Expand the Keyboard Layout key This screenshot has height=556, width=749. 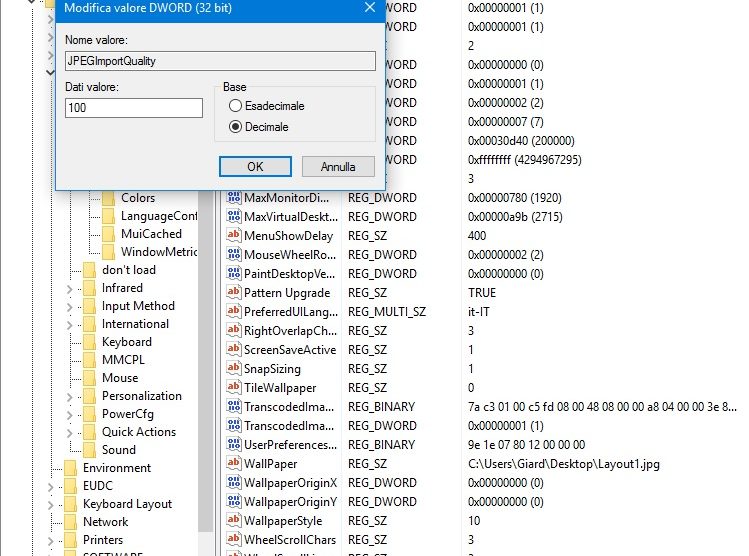point(51,505)
